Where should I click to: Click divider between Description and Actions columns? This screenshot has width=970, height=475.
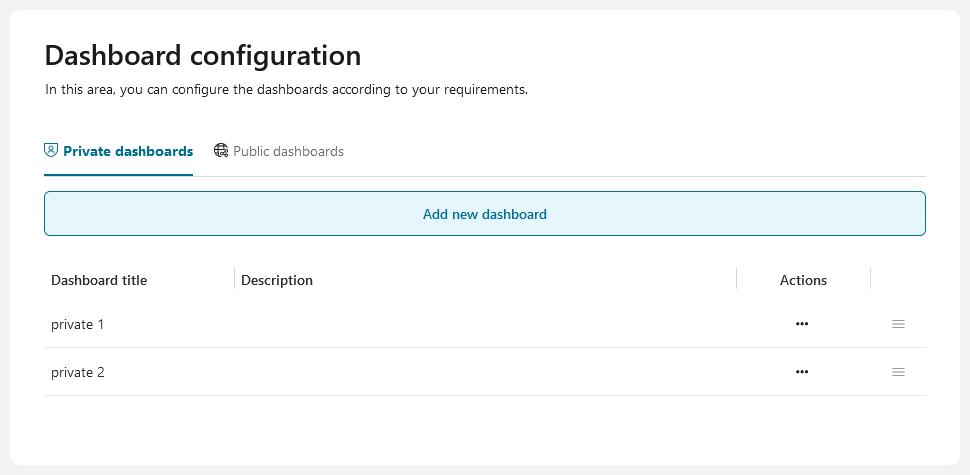point(736,279)
